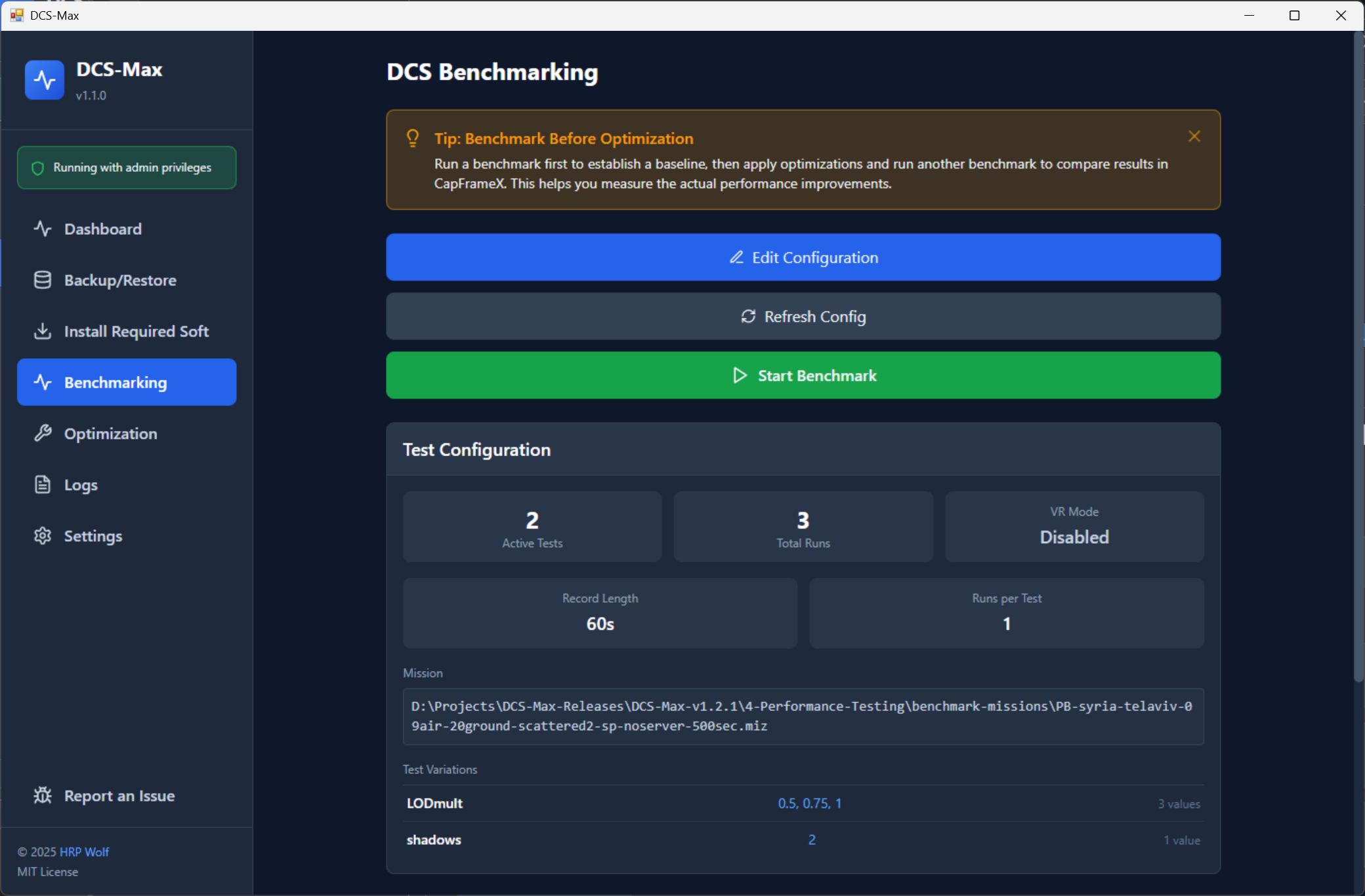Viewport: 1365px width, 896px height.
Task: Start the benchmark run
Action: (803, 376)
